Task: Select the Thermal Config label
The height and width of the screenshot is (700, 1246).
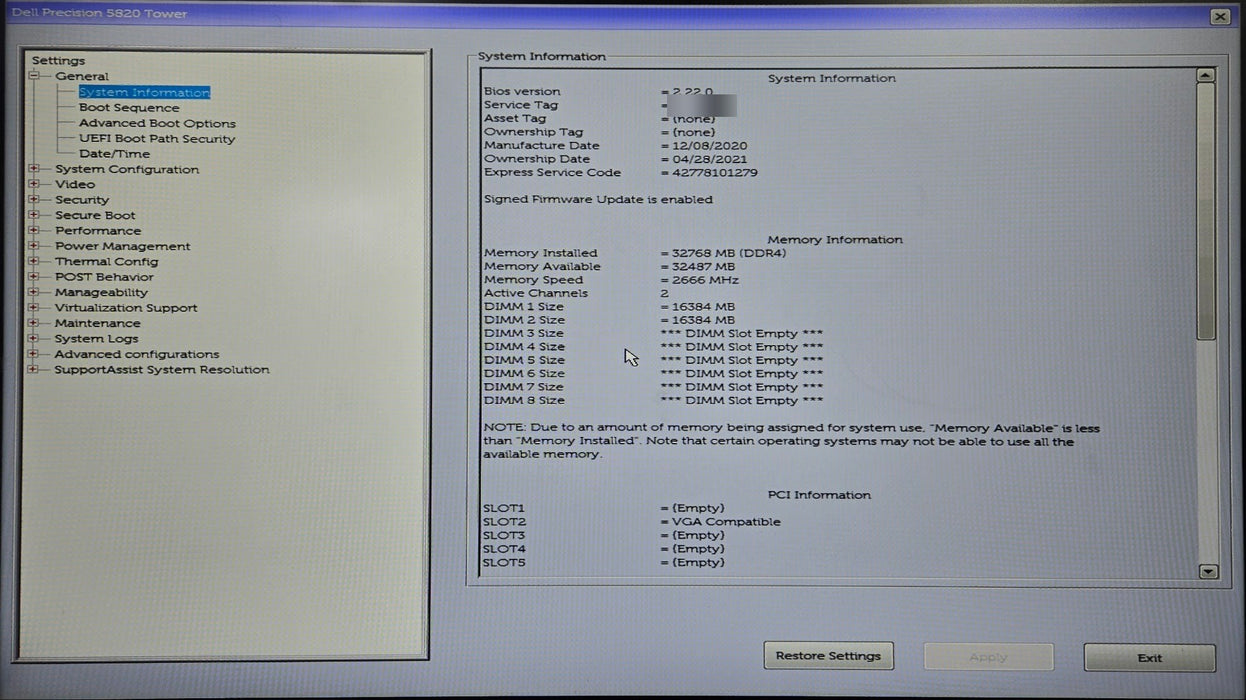Action: (106, 261)
